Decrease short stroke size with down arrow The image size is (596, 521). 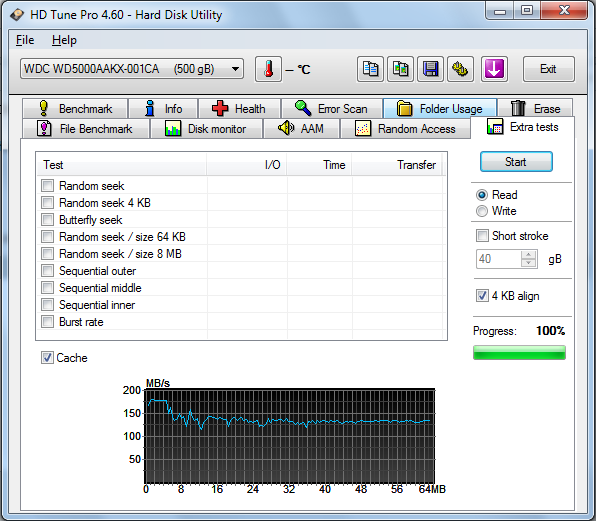528,263
